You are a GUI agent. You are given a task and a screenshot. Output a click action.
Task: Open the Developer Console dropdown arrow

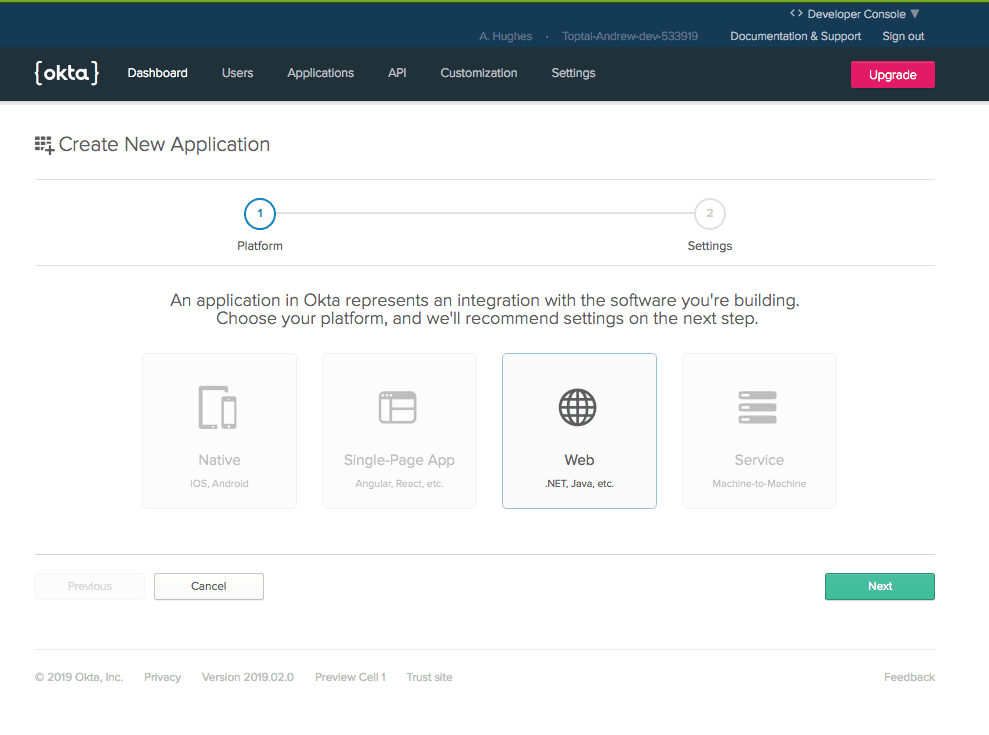[x=915, y=14]
